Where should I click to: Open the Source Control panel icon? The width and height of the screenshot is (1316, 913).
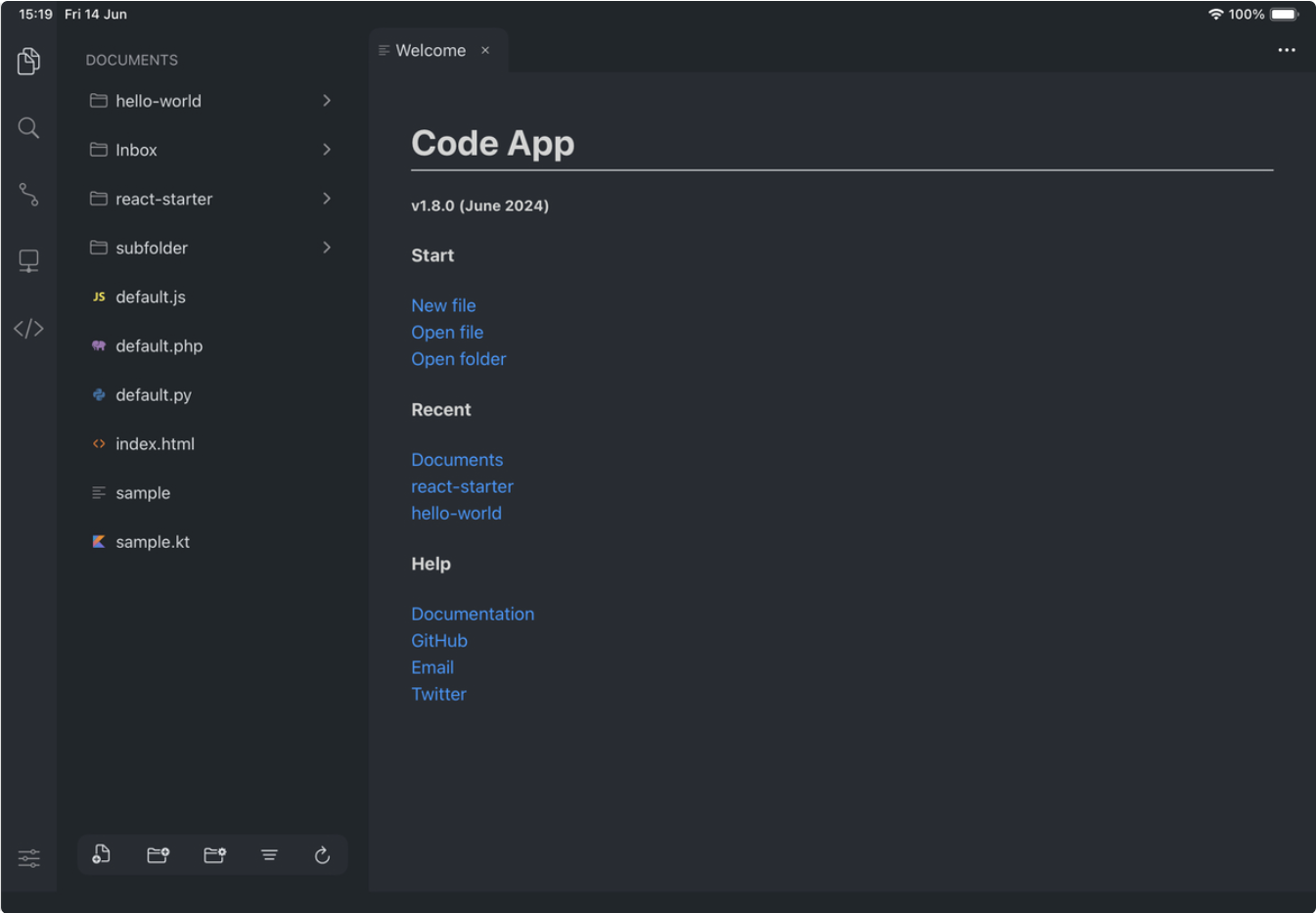click(x=28, y=194)
